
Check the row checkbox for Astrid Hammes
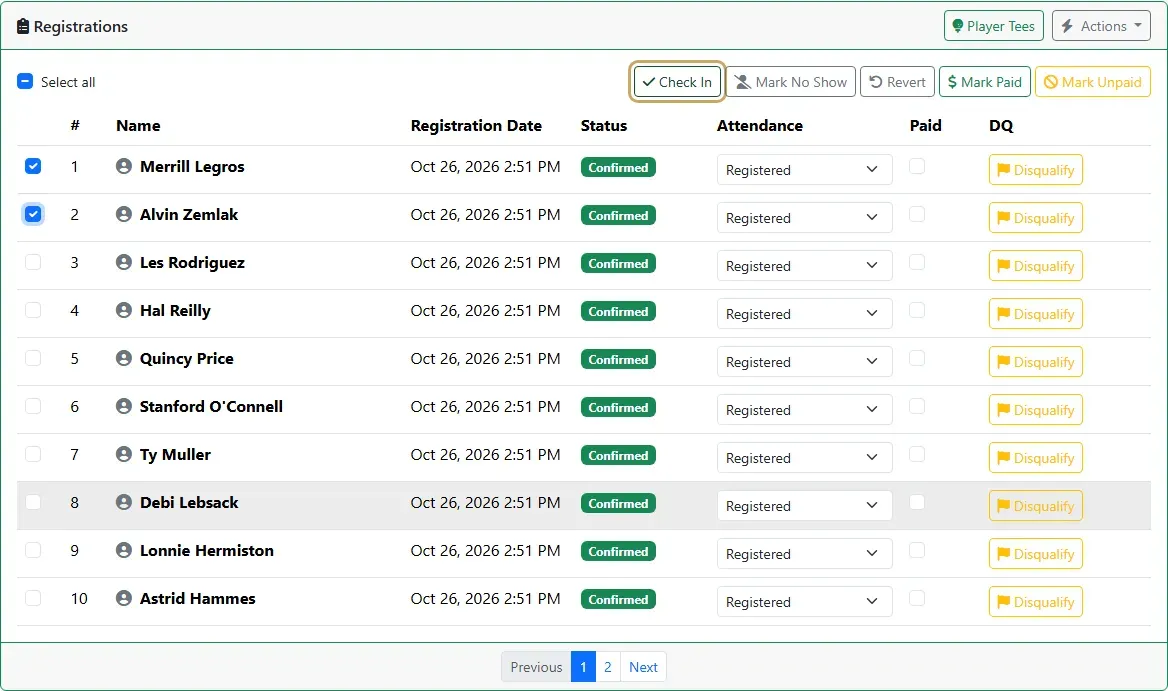33,598
